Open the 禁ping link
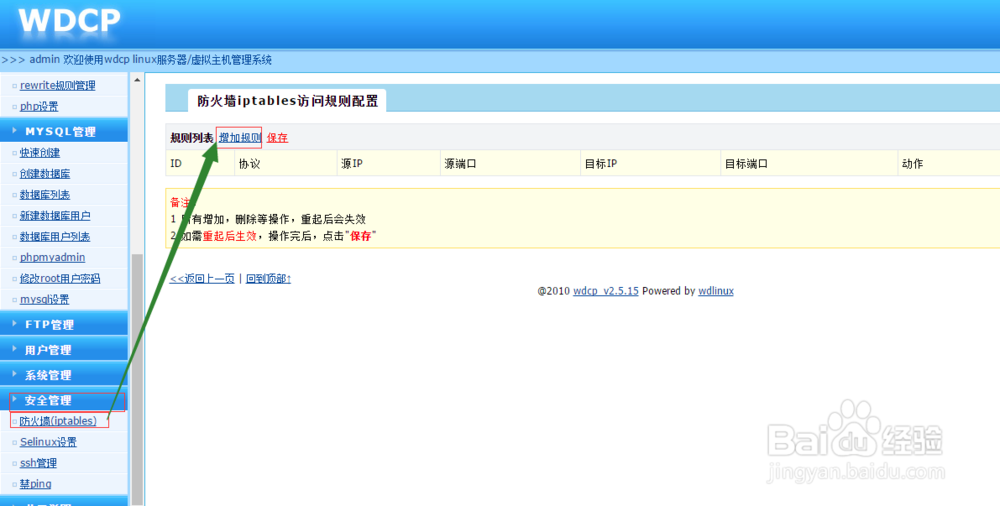 (36, 484)
